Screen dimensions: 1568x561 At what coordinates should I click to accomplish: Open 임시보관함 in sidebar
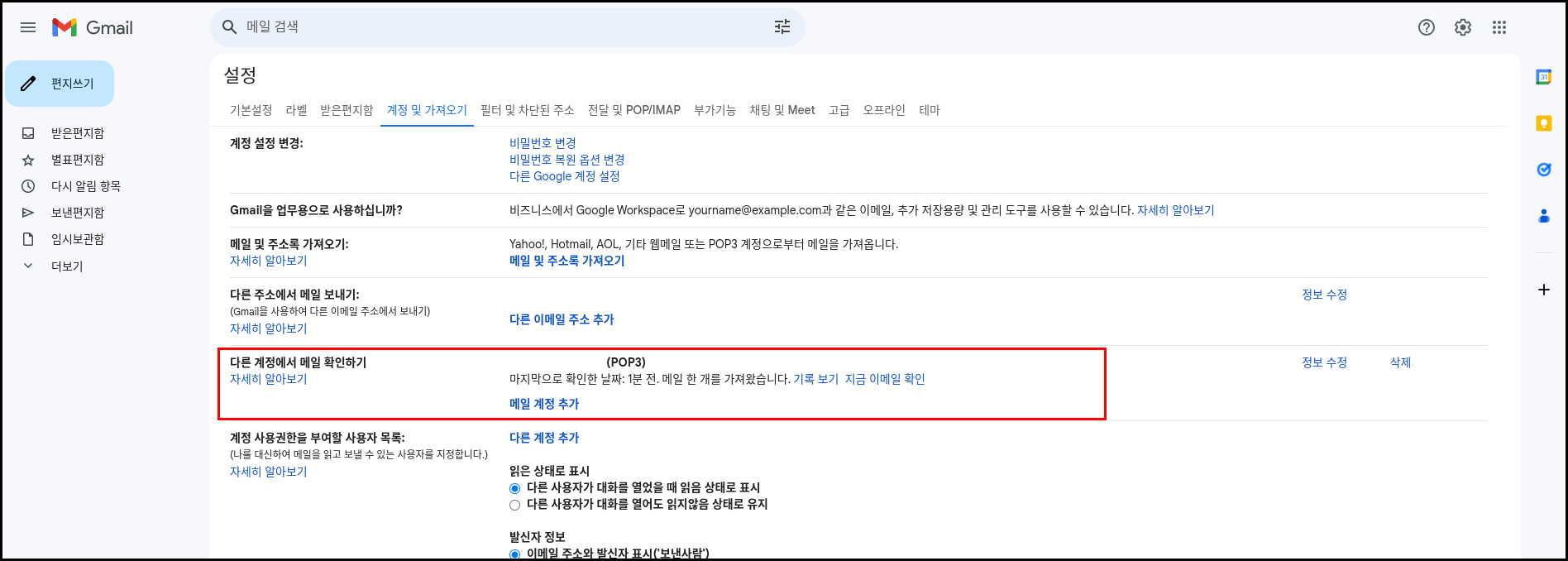(78, 239)
